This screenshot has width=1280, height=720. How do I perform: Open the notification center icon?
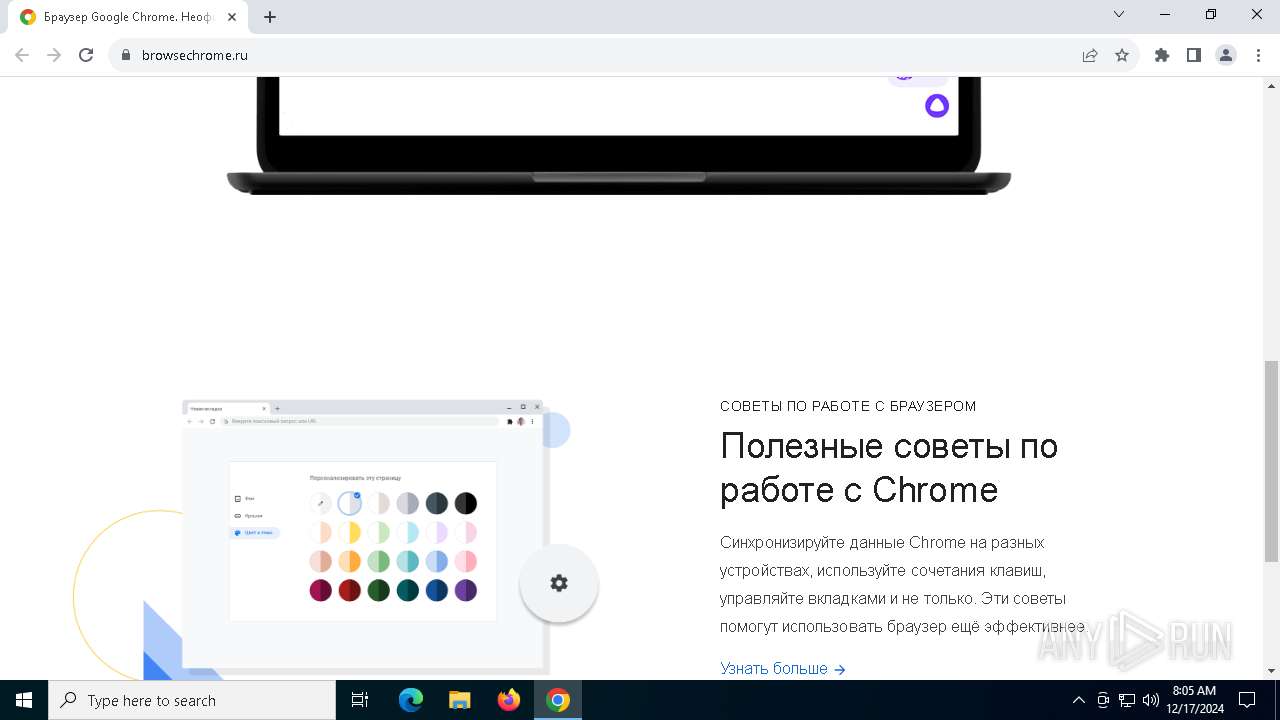tap(1247, 700)
